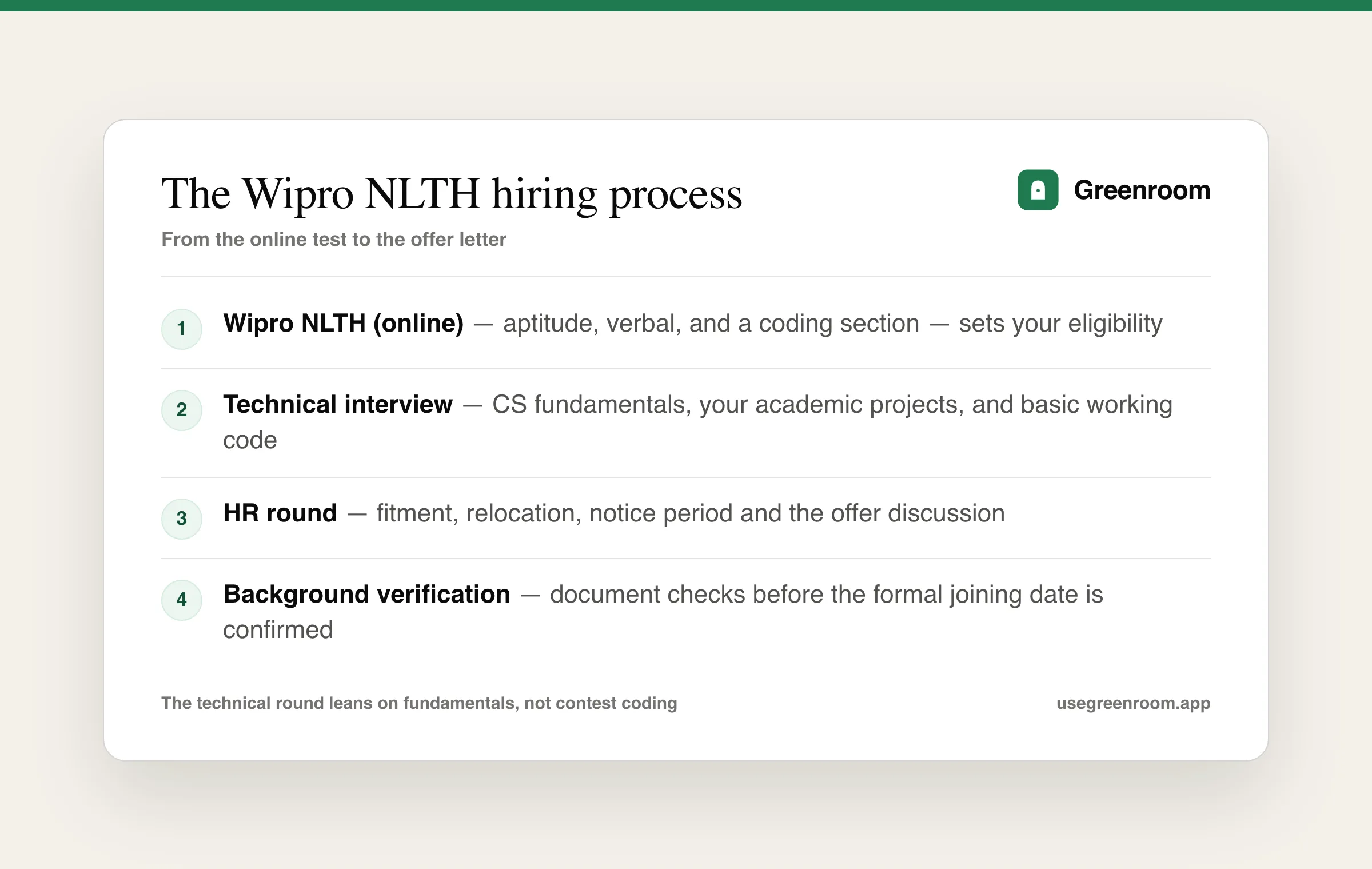Click description starting 'CS fundamentals, your academic projects'
Screen dimensions: 1372x869
pos(697,422)
